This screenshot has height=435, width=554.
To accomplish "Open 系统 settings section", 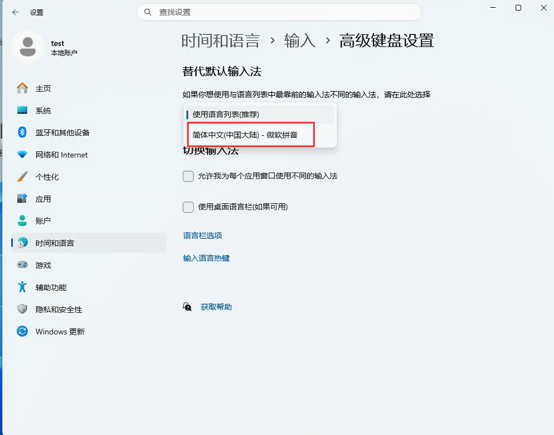I will (89, 110).
